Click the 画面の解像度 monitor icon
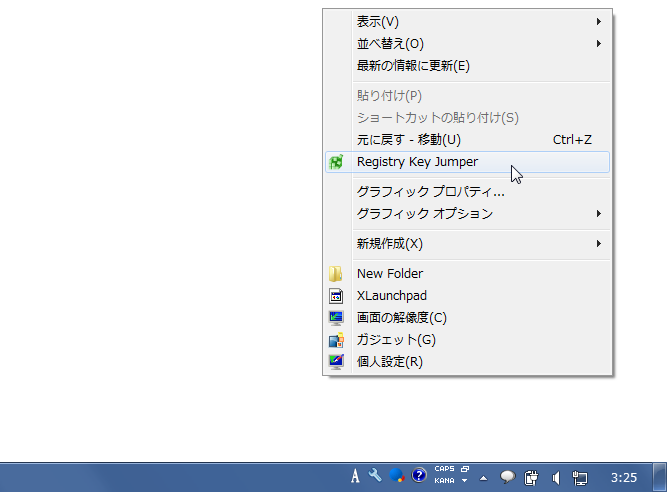 336,318
